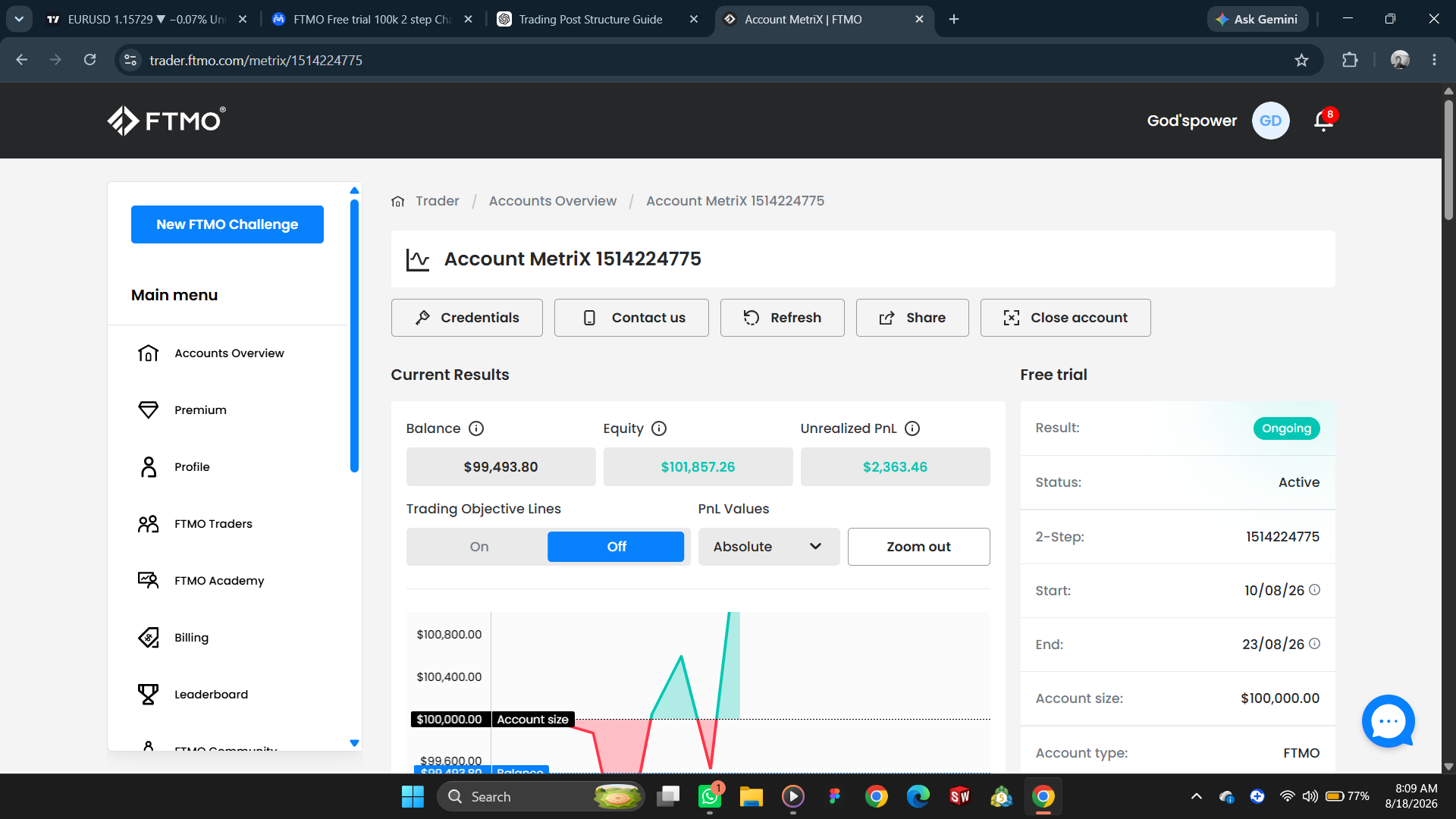Start a New FTMO Challenge
The image size is (1456, 819).
[227, 224]
